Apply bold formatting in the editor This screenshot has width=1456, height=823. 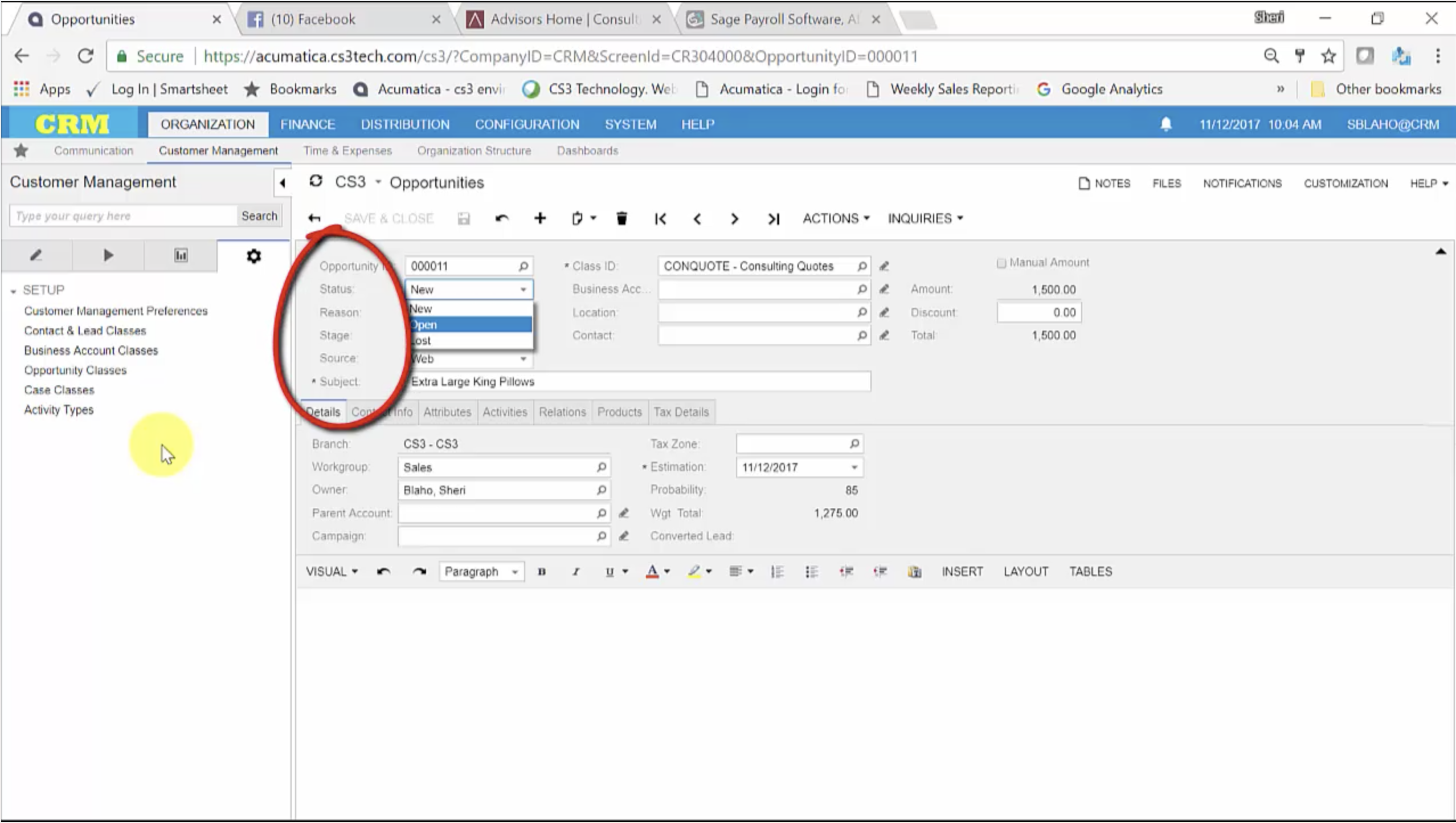click(542, 571)
